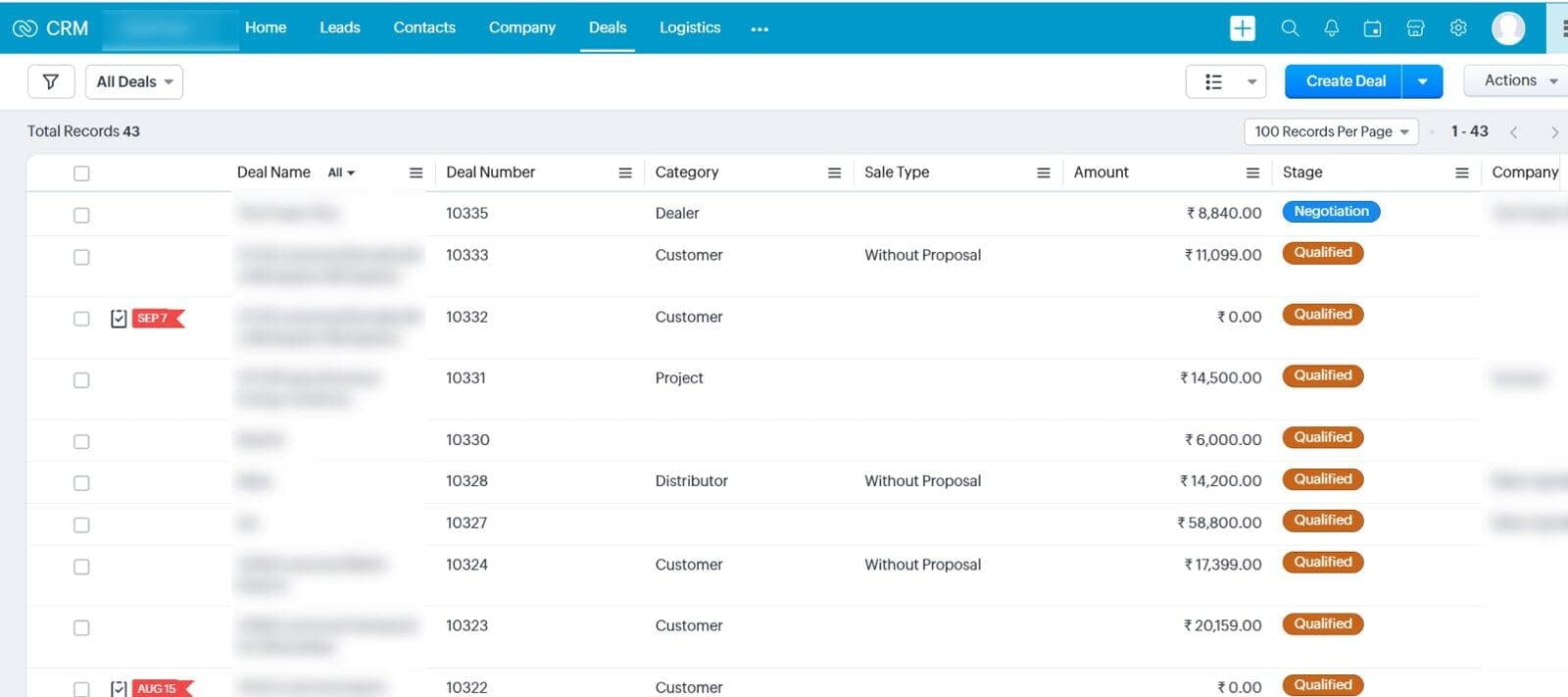Go to the Home tab
Screen dimensions: 1568x697
(266, 27)
